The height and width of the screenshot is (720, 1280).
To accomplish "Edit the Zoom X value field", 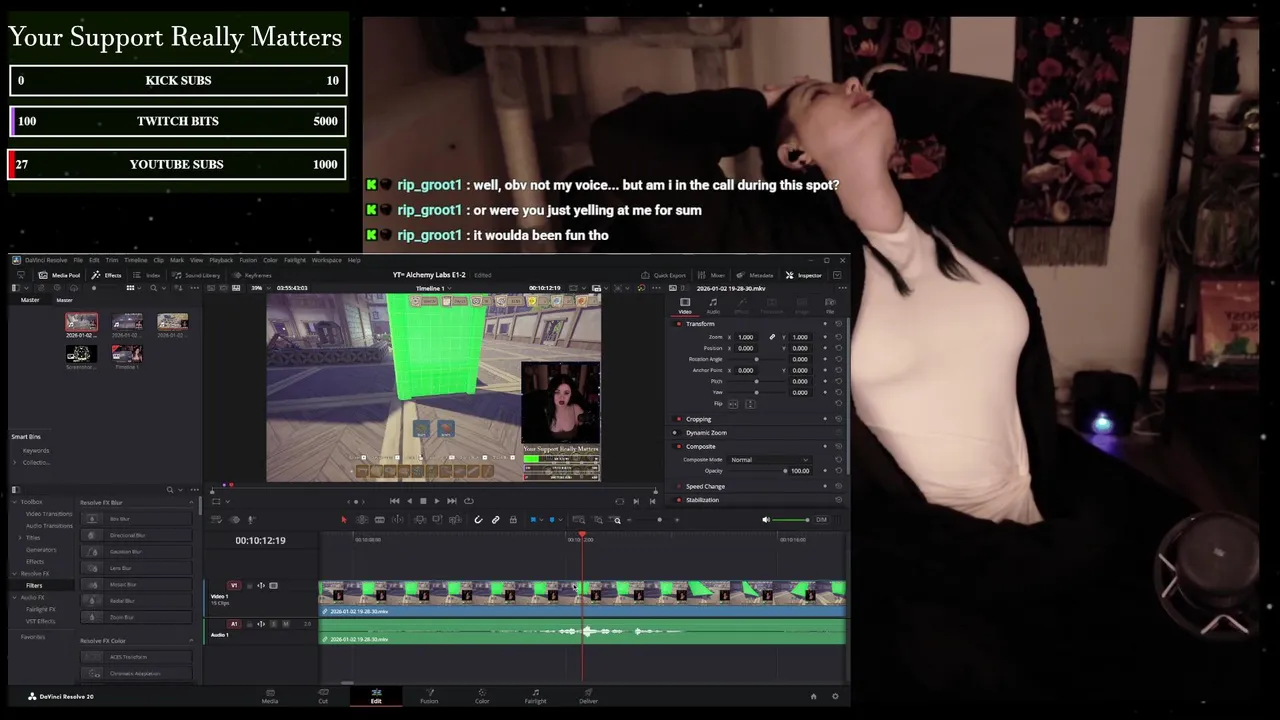I will [745, 337].
